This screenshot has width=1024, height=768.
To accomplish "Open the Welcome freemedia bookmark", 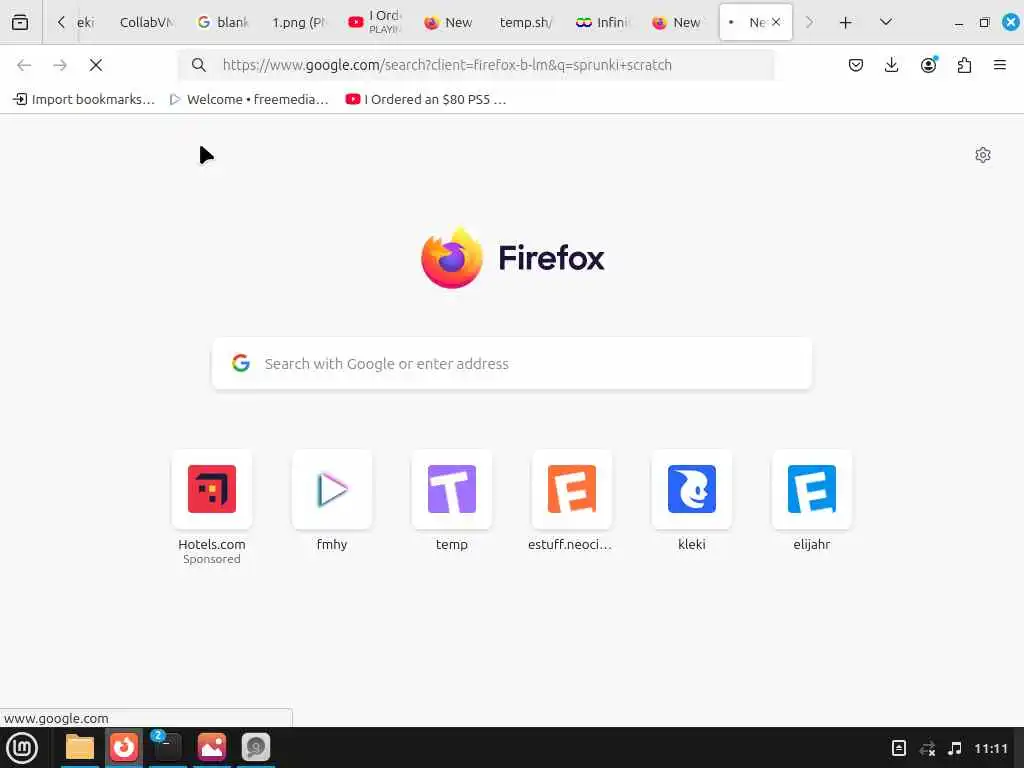I will coord(249,99).
